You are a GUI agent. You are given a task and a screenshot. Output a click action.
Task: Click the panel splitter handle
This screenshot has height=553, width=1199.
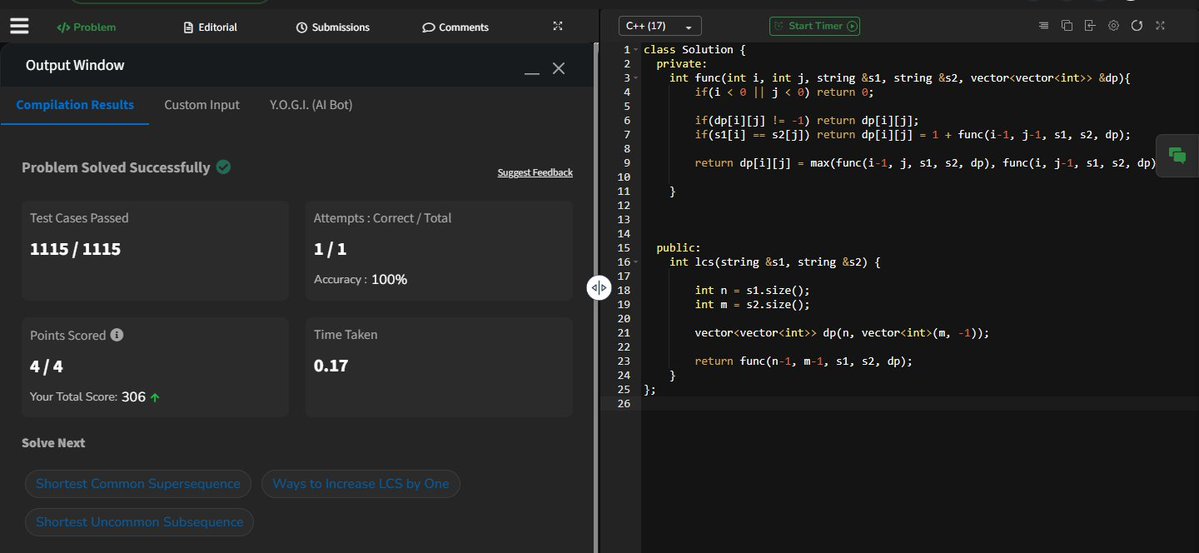tap(599, 288)
